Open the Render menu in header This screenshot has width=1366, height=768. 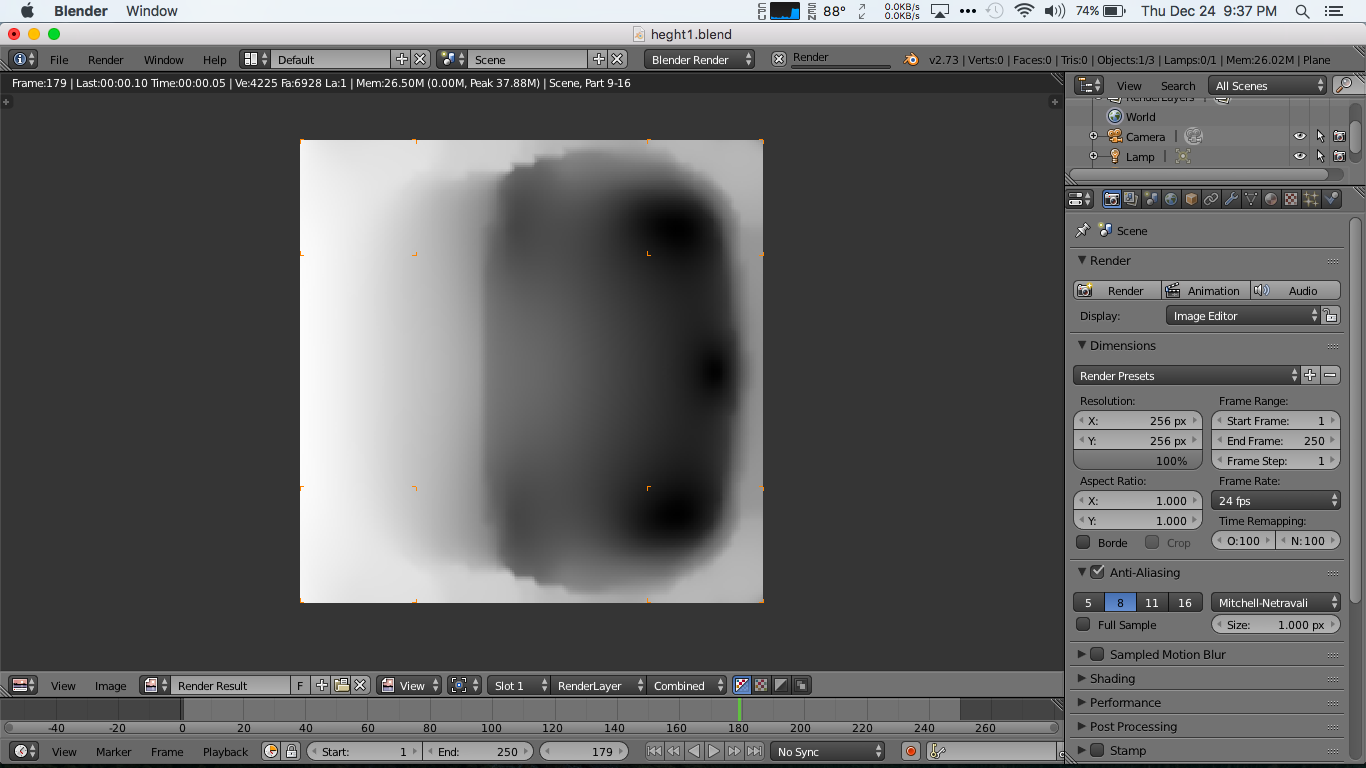(105, 60)
